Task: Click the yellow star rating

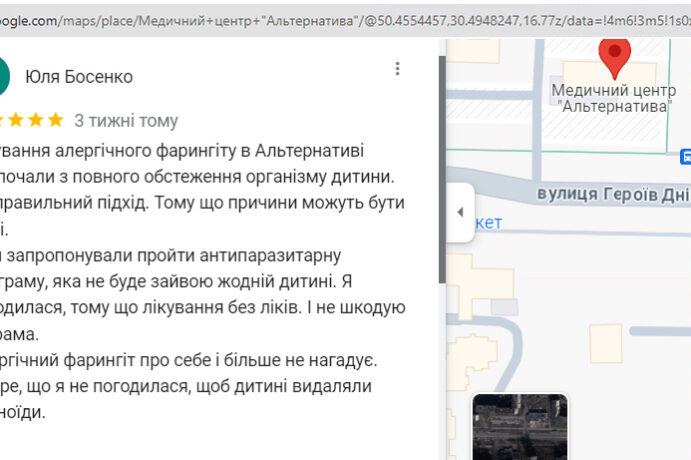Action: point(32,121)
